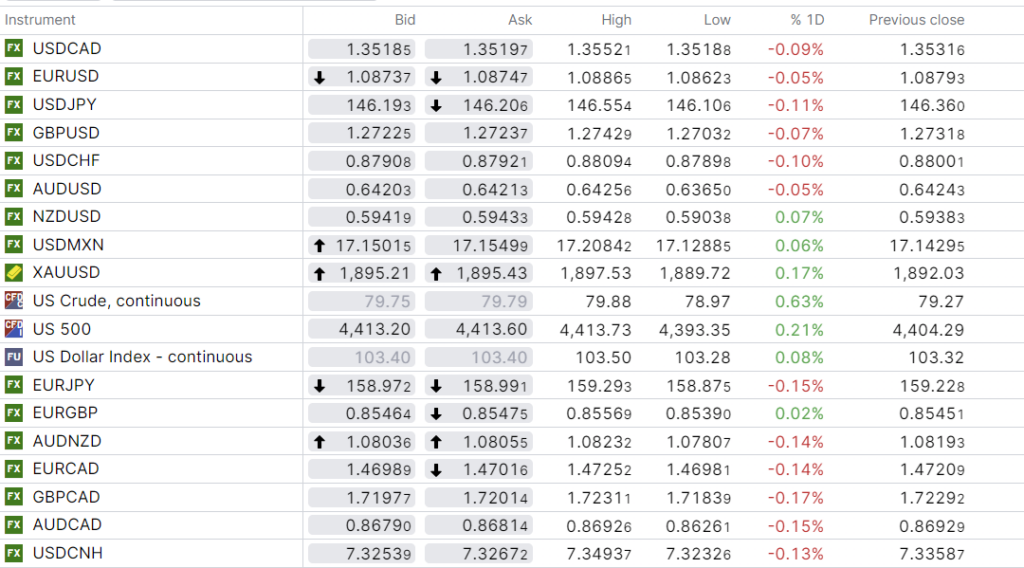The height and width of the screenshot is (568, 1024).
Task: Sort by the % 1D column header
Action: point(806,20)
